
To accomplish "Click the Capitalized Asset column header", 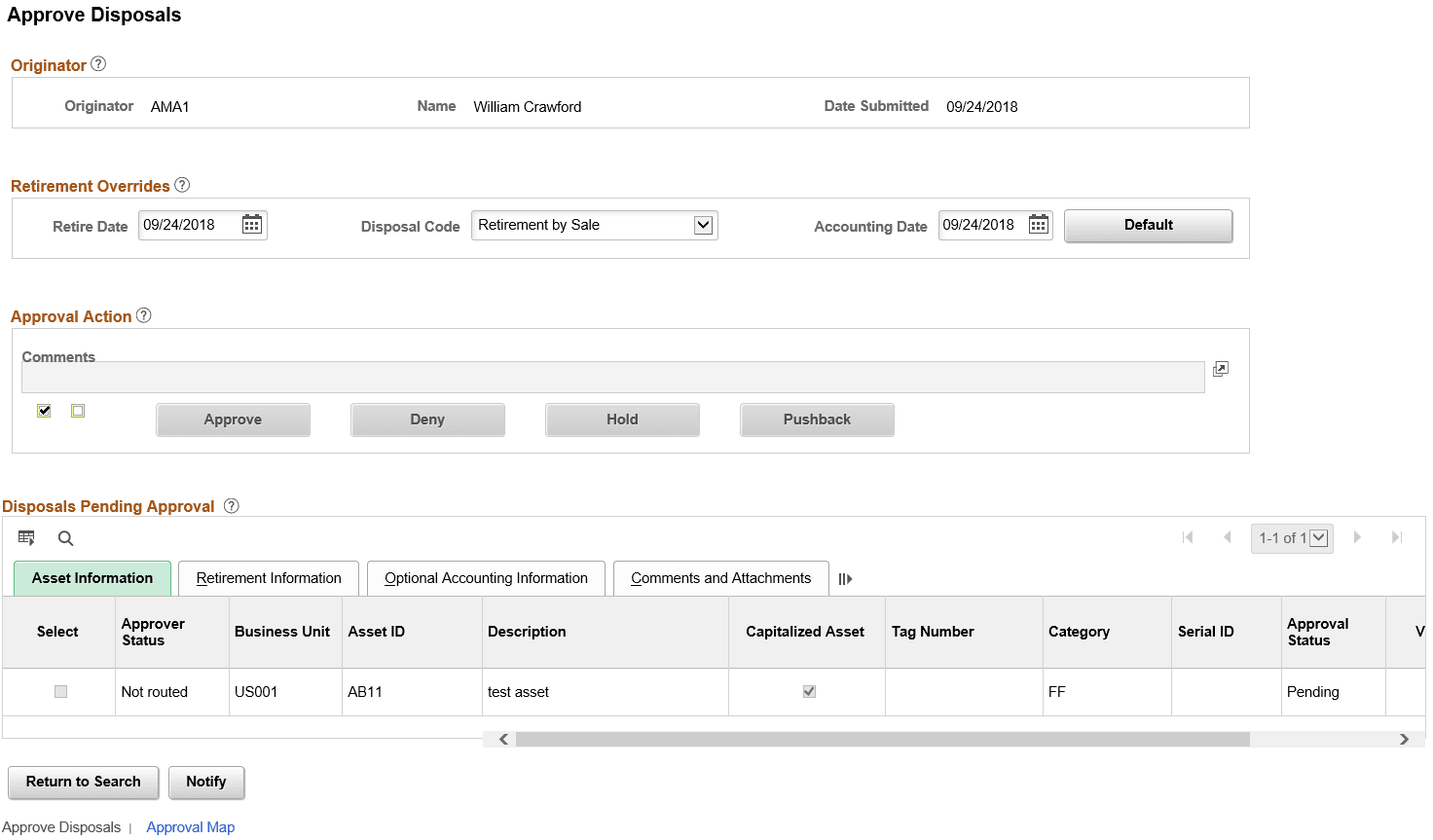I will coord(805,632).
